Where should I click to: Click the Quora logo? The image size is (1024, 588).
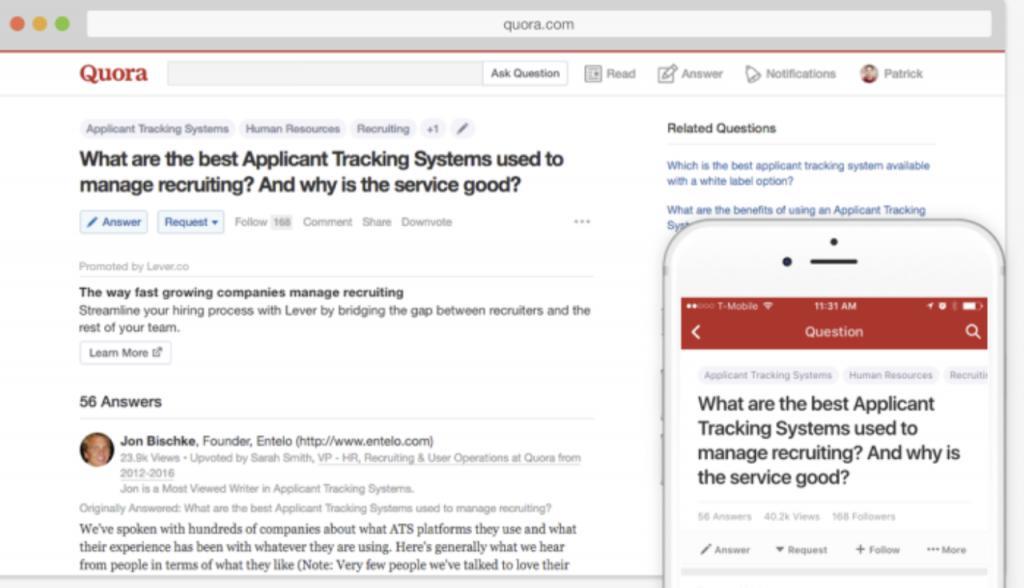pos(114,73)
